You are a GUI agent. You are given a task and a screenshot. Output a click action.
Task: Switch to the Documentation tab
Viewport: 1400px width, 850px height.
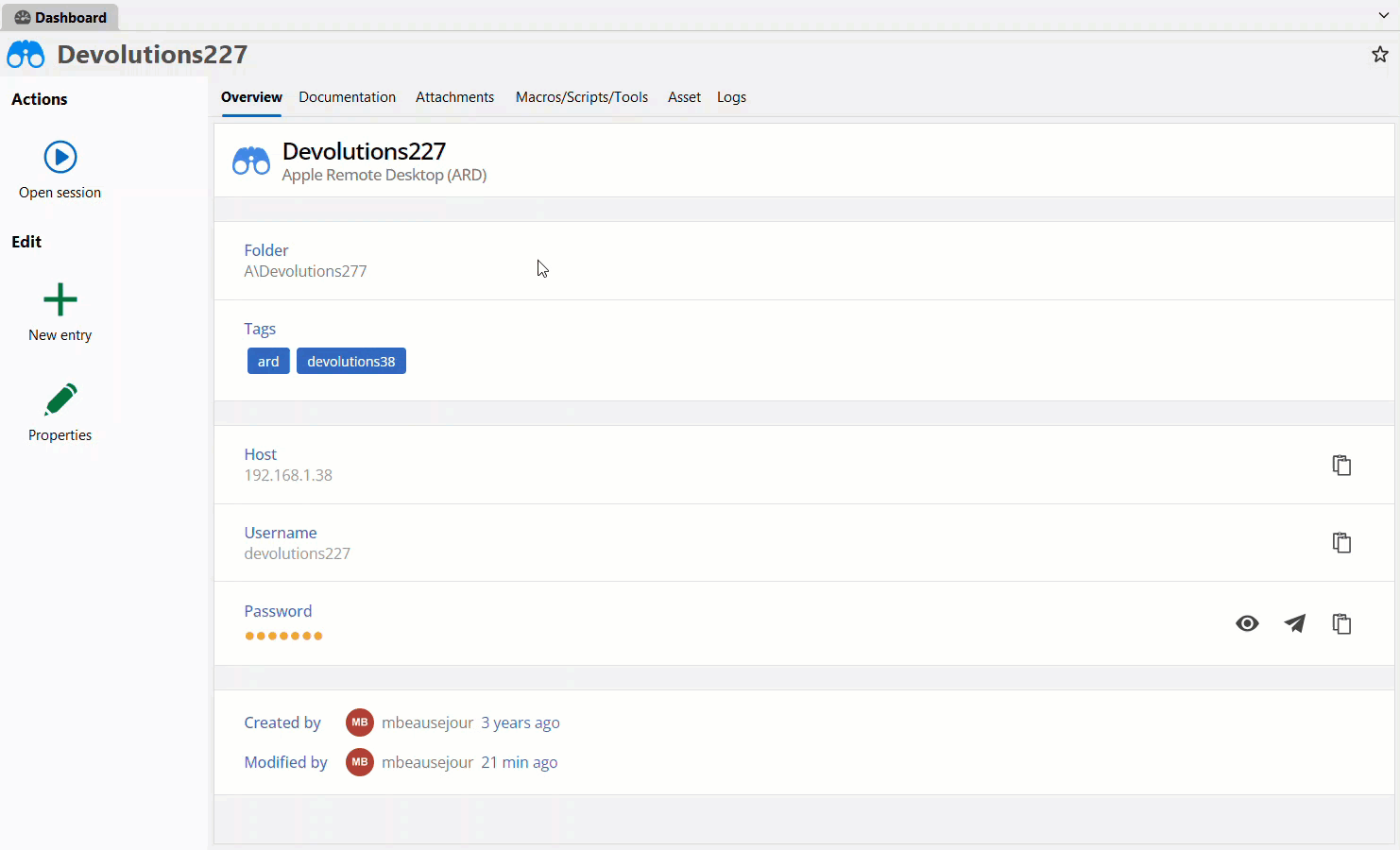[x=347, y=97]
